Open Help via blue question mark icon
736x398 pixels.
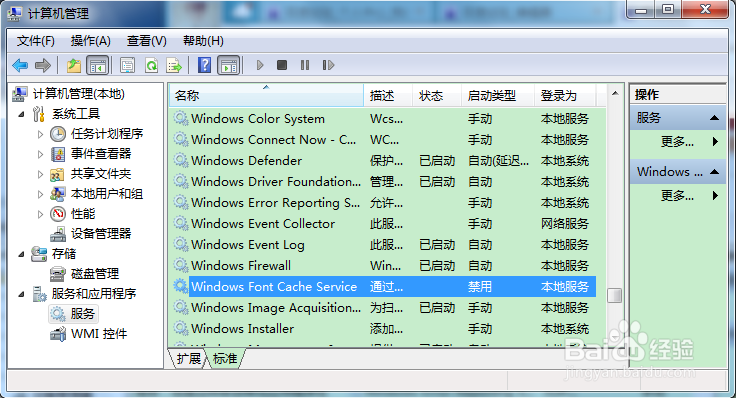[x=205, y=65]
